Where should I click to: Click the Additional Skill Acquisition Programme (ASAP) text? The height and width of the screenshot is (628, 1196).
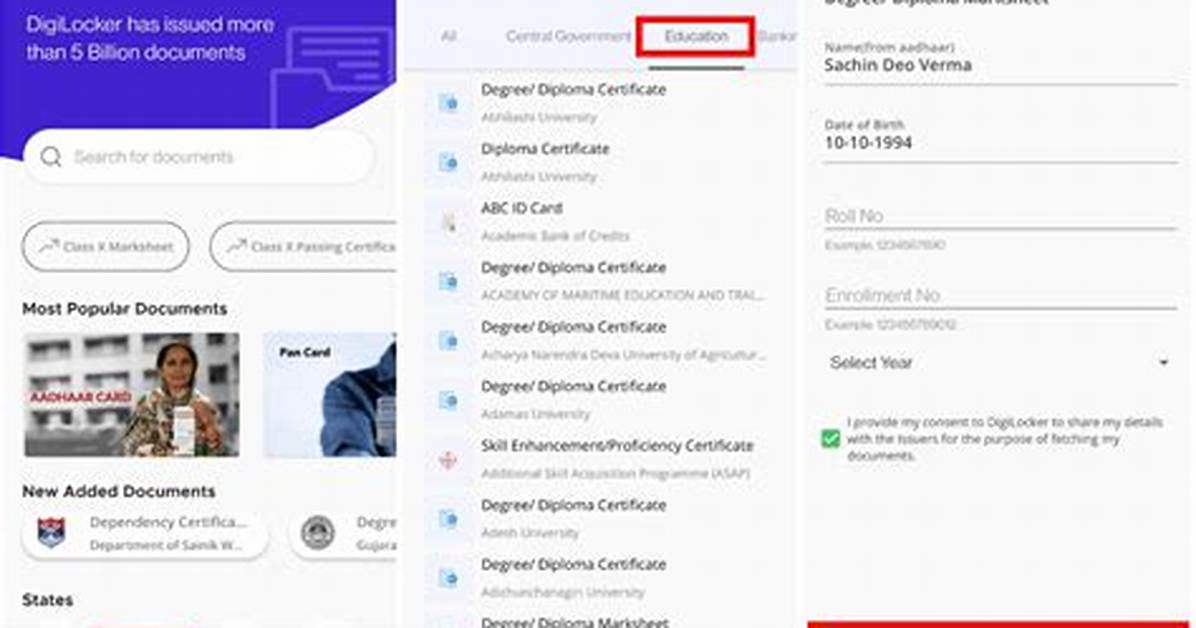(616, 474)
